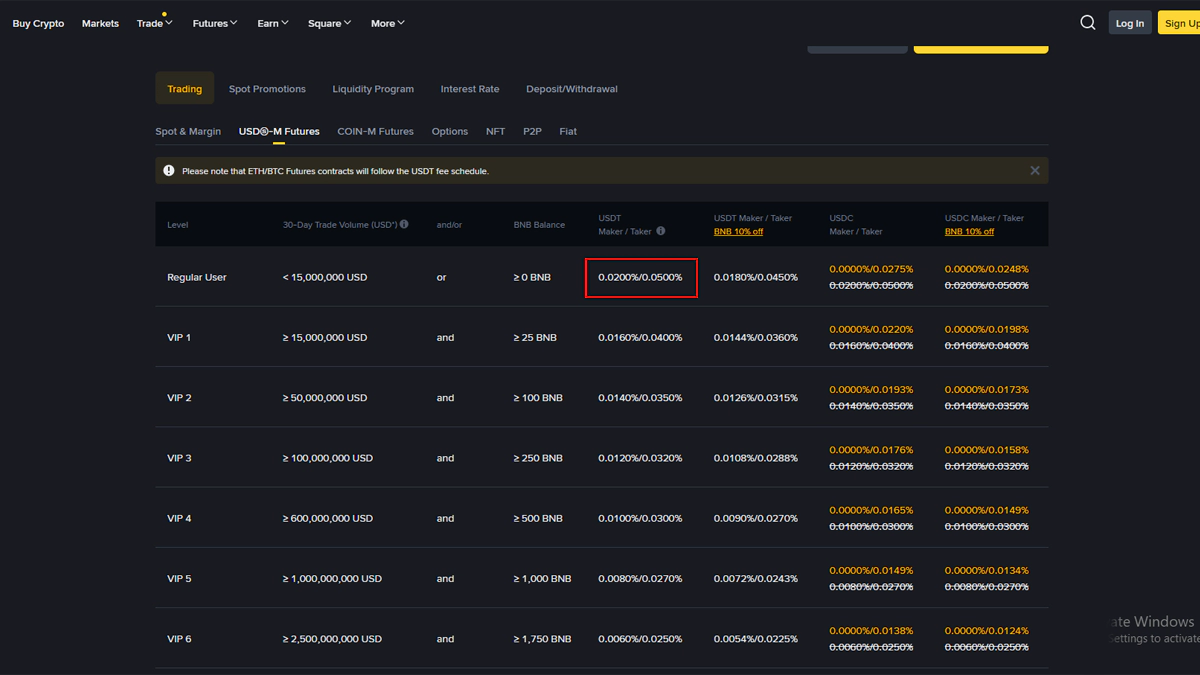This screenshot has height=675, width=1200.
Task: Click the Sign Up button
Action: [1180, 23]
